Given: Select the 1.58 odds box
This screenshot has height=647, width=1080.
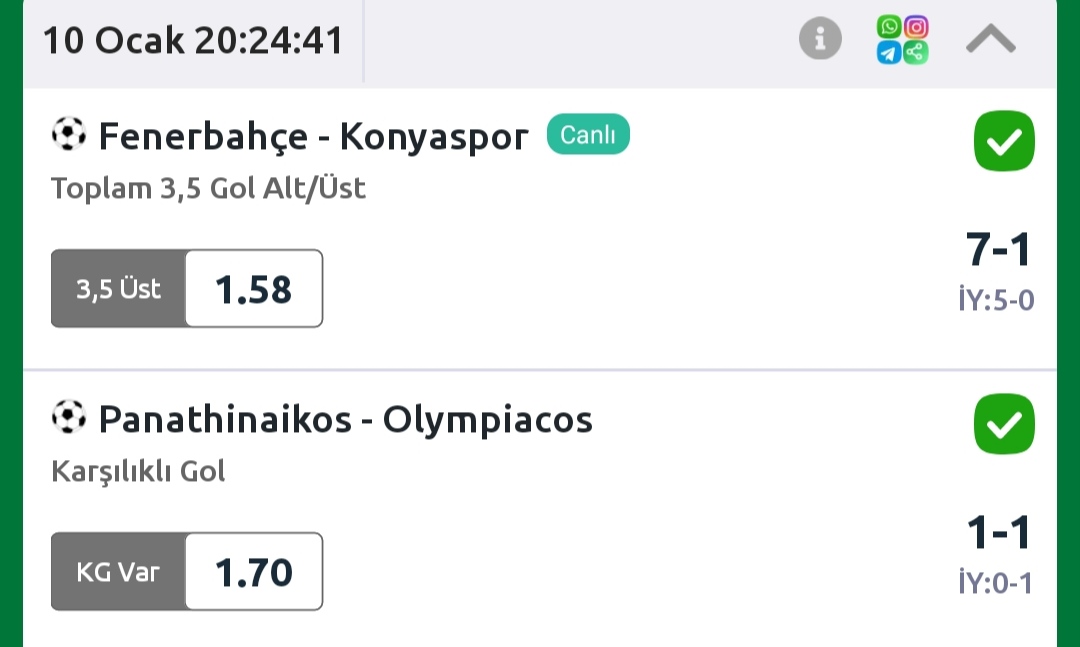Looking at the screenshot, I should click(x=254, y=289).
